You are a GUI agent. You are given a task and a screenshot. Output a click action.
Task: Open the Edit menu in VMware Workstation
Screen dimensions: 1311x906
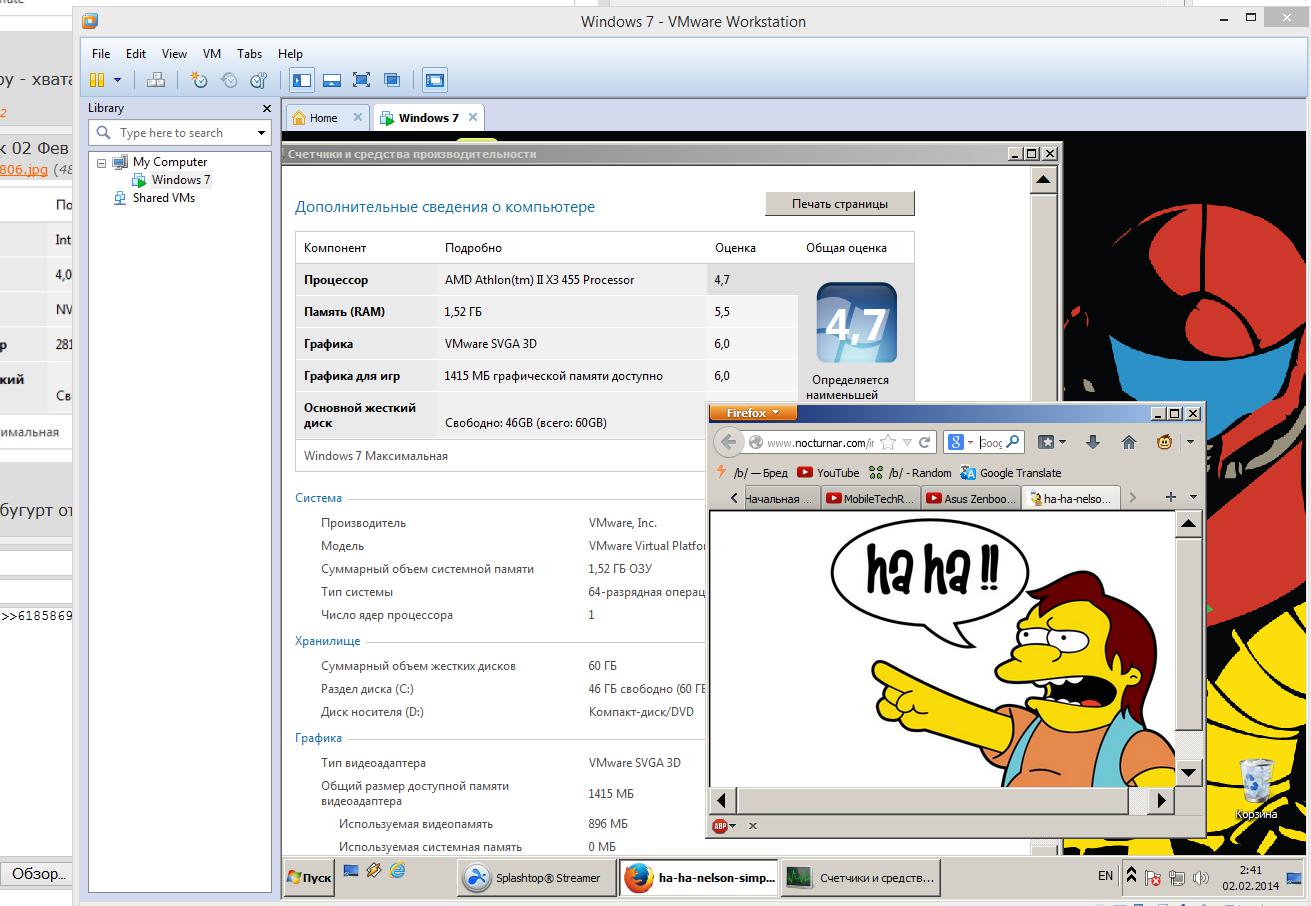(136, 54)
